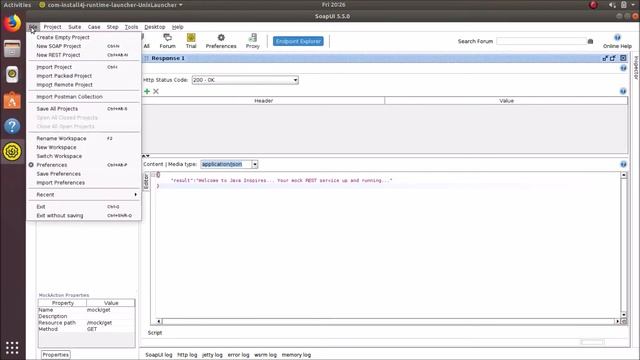Choose Import Project menu entry

(x=54, y=67)
